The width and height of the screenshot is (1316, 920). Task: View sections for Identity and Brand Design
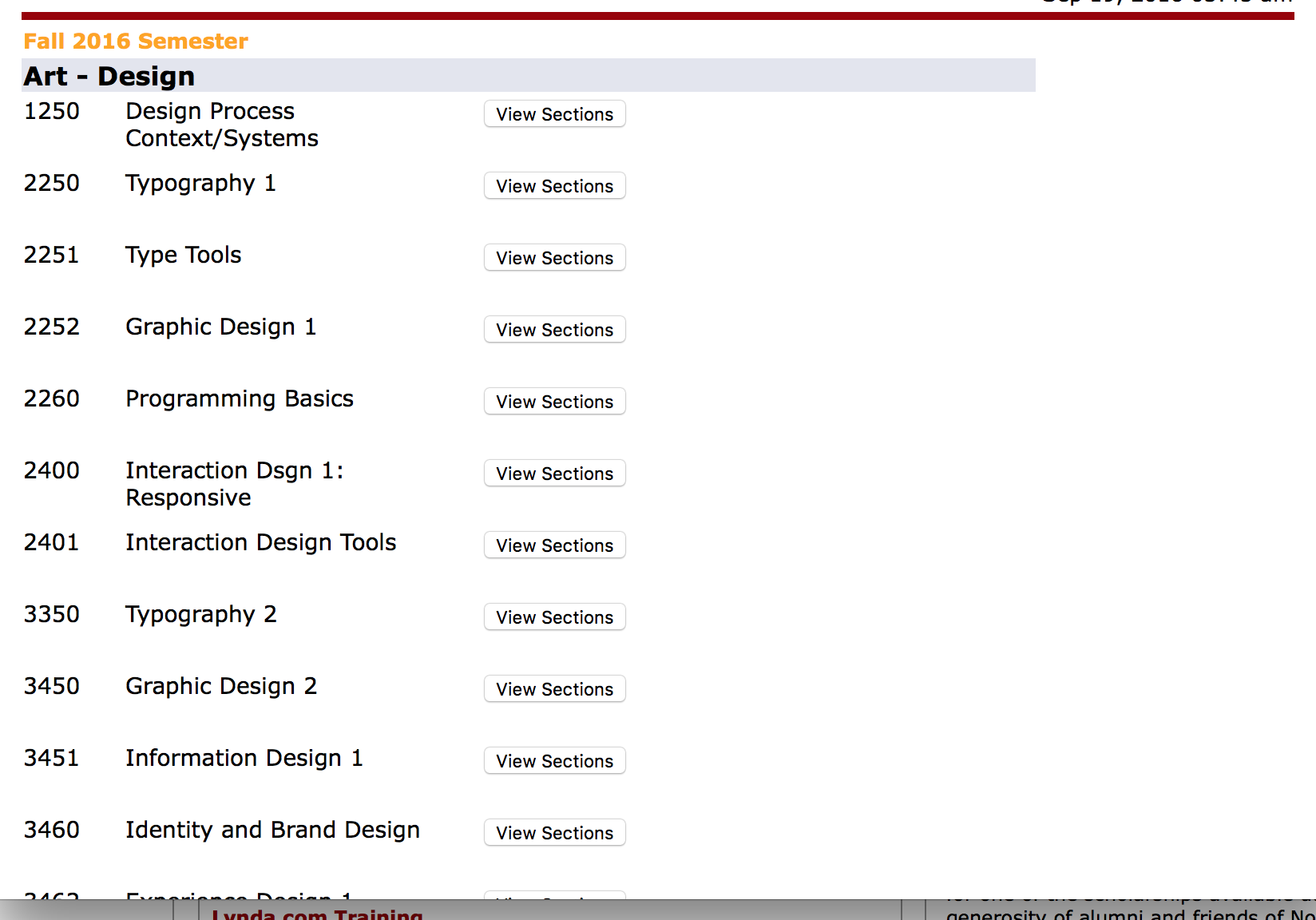(x=554, y=833)
